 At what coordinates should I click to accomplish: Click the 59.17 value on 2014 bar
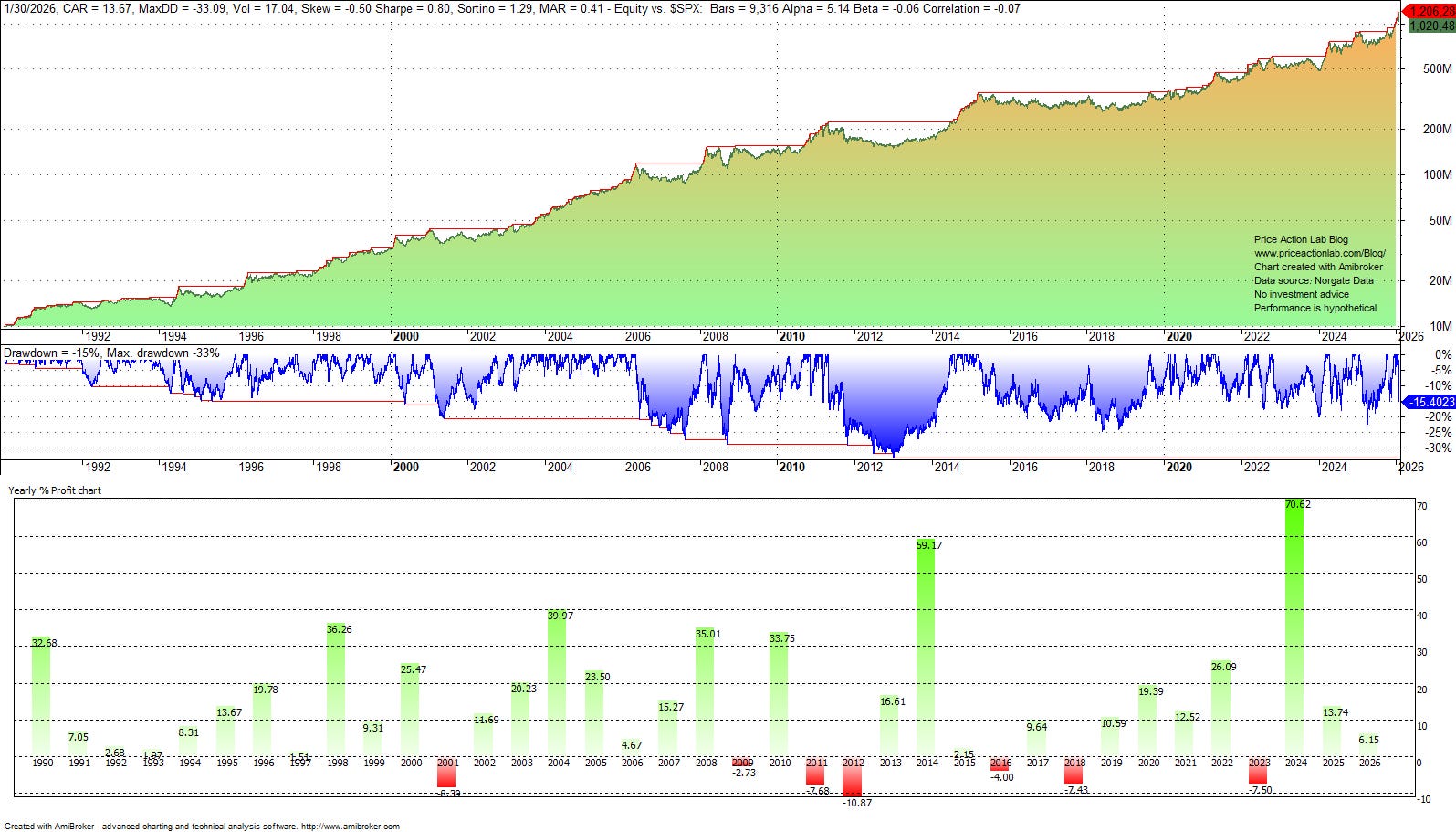click(x=928, y=545)
